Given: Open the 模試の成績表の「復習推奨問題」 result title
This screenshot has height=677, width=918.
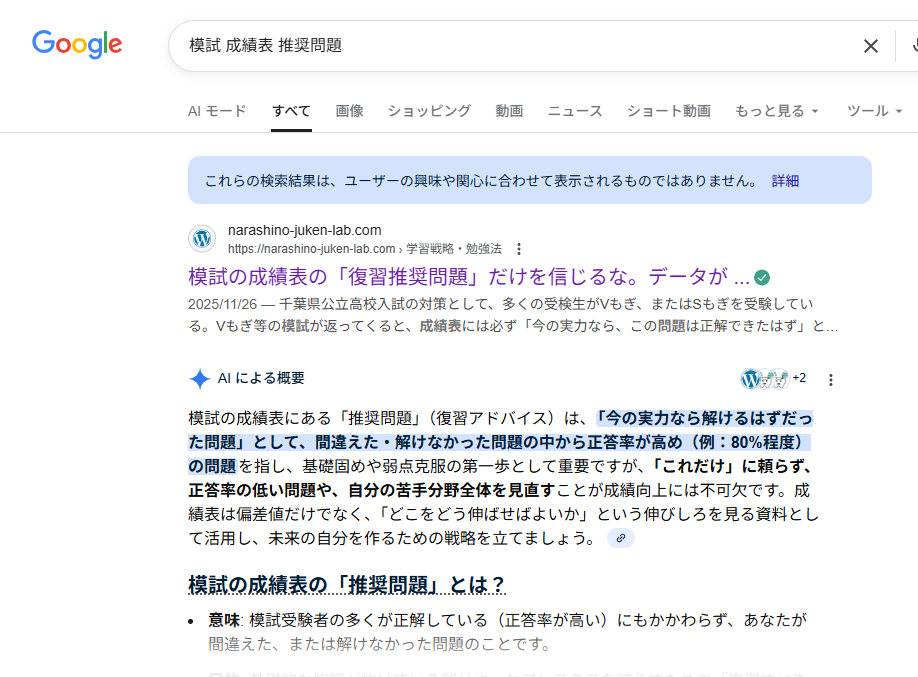Looking at the screenshot, I should [x=468, y=277].
